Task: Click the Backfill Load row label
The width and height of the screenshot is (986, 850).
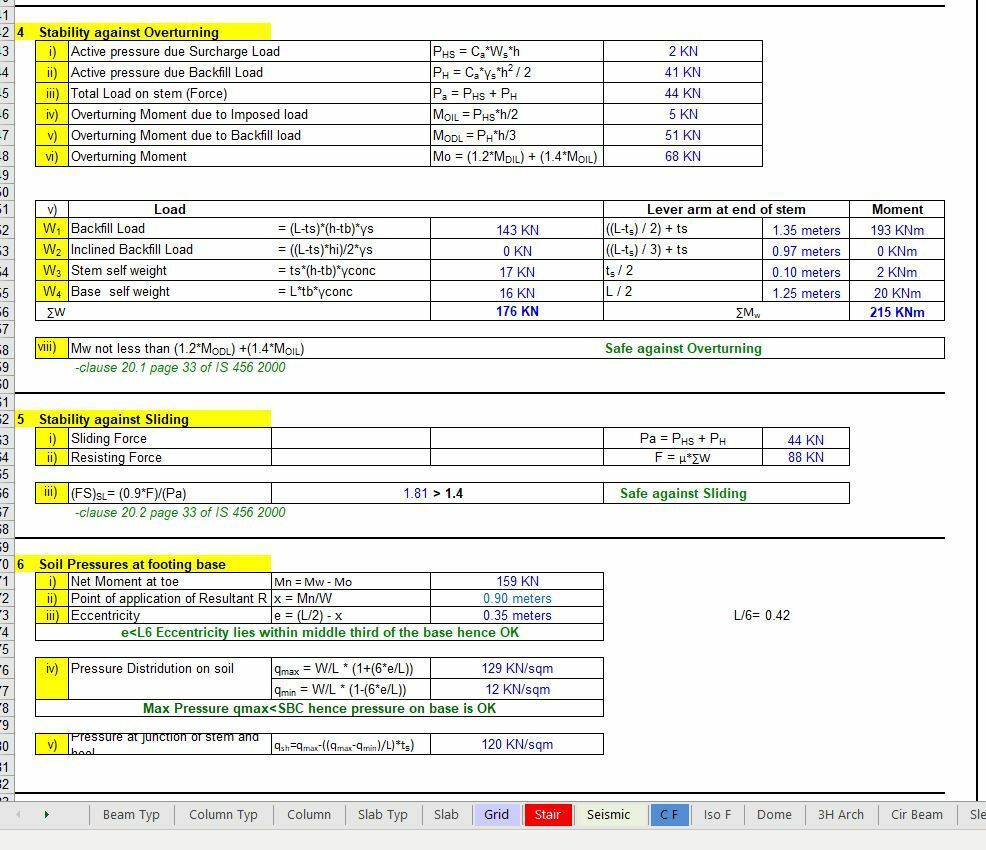Action: (108, 229)
